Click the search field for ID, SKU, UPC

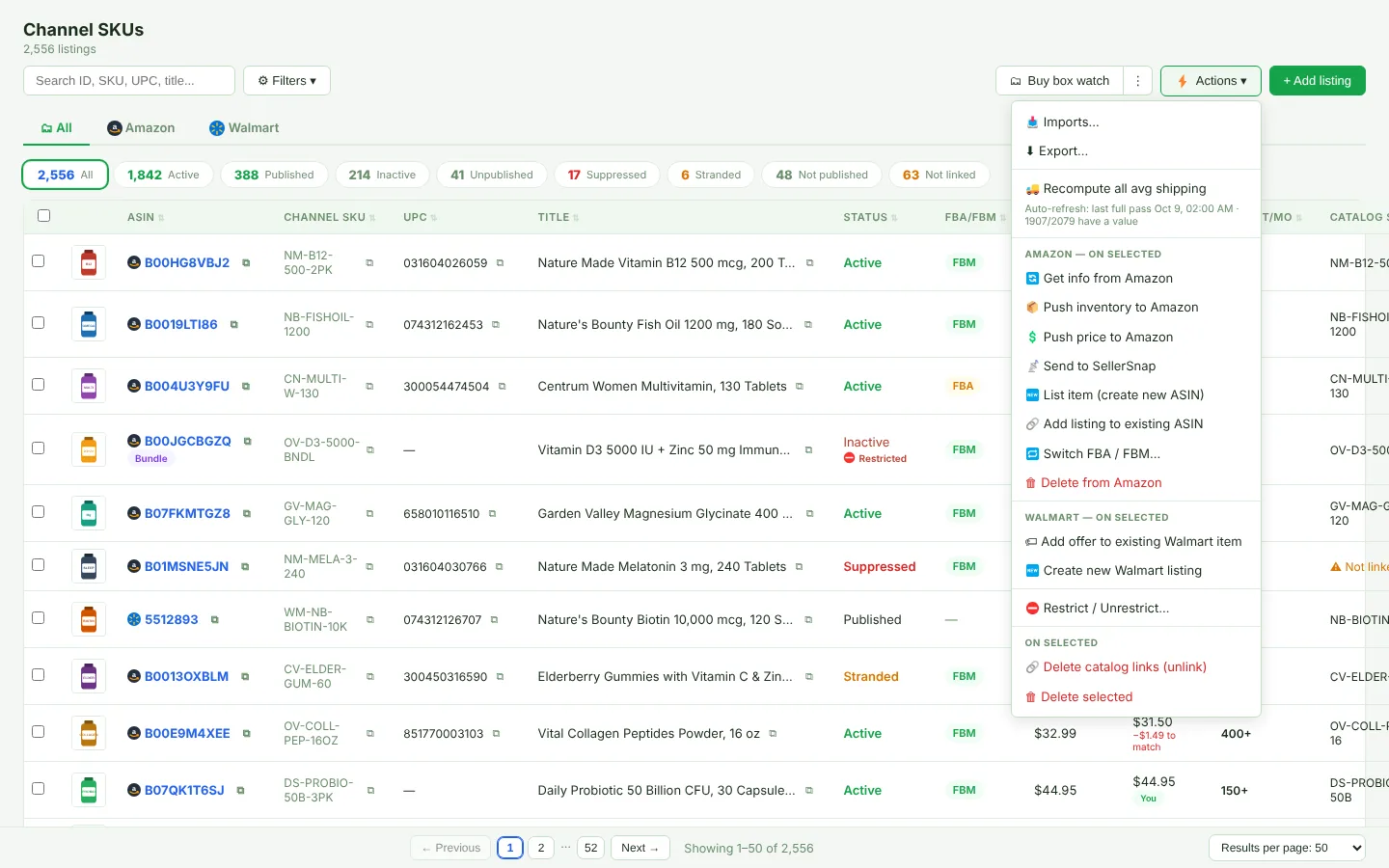point(129,81)
